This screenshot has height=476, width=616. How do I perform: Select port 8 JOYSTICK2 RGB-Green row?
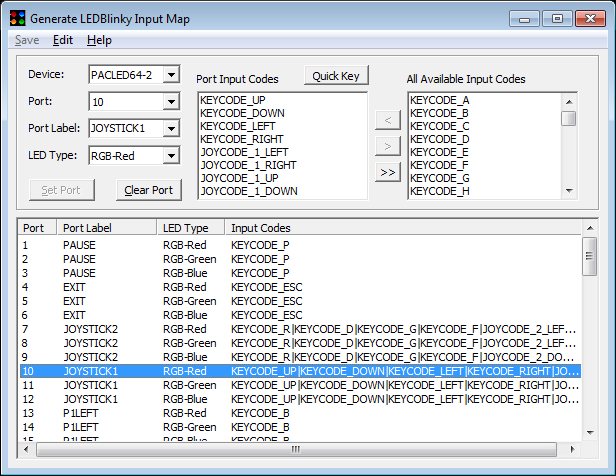pos(301,343)
